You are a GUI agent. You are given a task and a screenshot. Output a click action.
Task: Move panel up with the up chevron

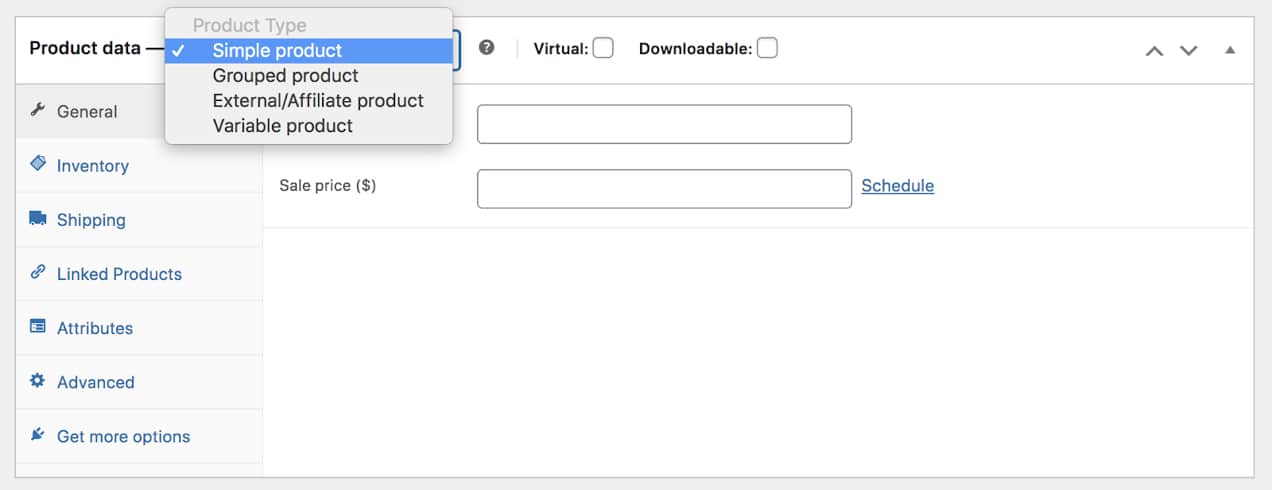tap(1154, 50)
